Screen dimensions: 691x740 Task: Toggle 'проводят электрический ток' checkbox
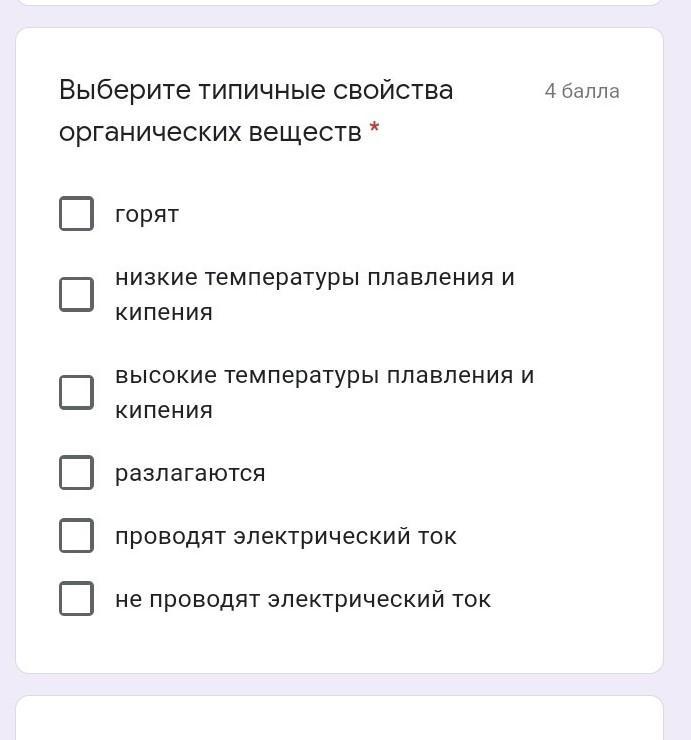[76, 536]
